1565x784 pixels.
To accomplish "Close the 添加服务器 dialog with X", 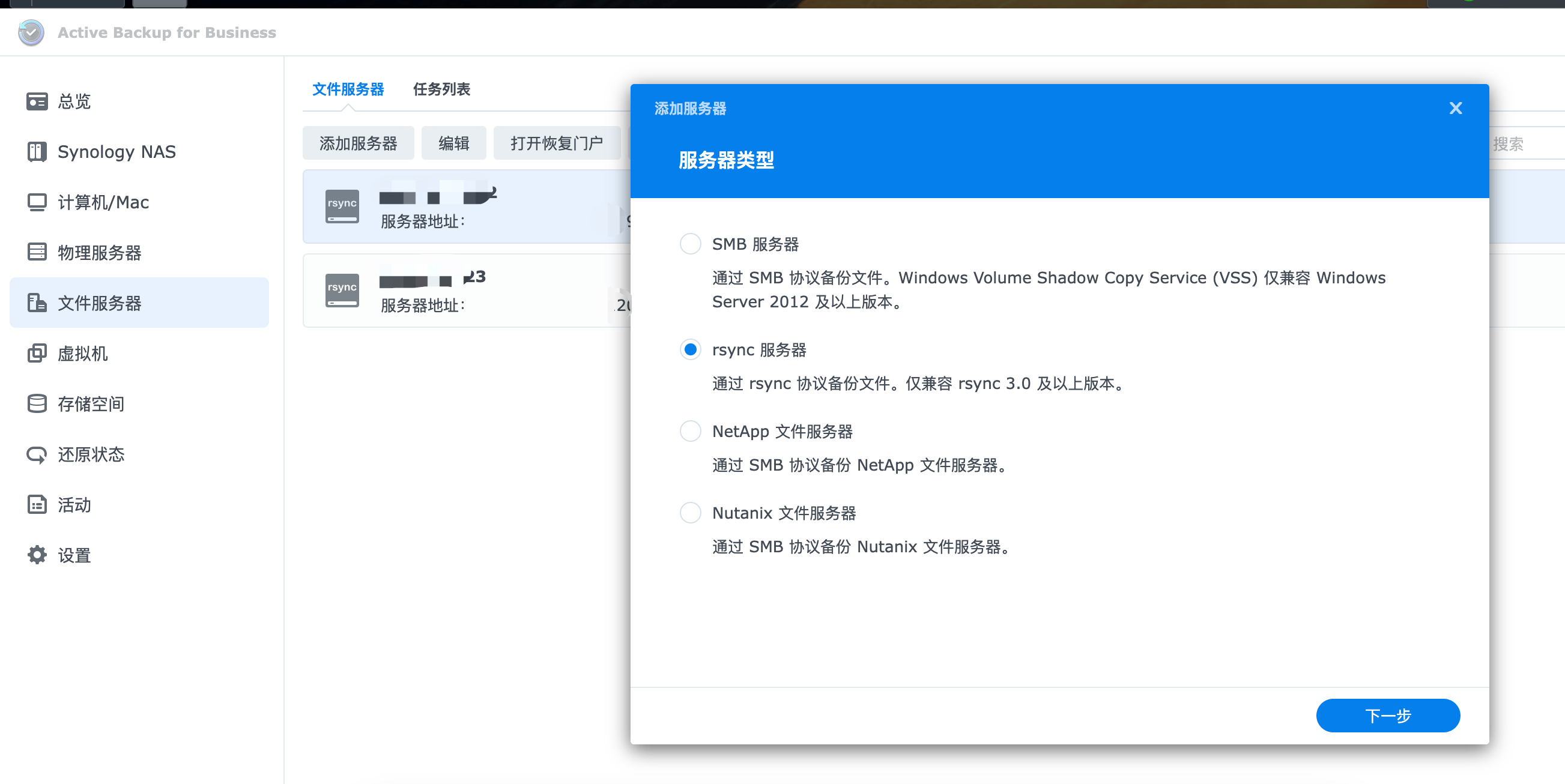I will click(x=1456, y=108).
